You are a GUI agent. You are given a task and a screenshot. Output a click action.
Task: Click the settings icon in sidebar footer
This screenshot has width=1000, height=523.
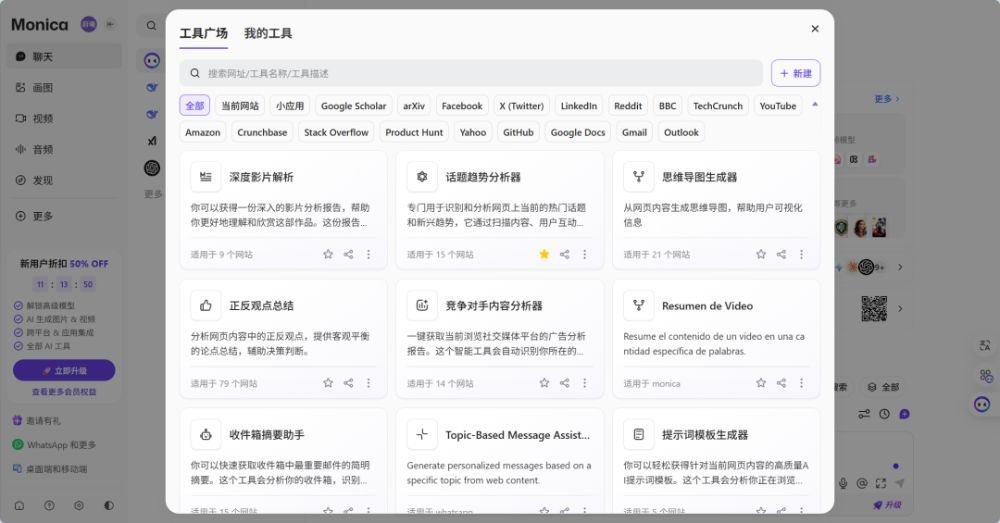coord(78,506)
